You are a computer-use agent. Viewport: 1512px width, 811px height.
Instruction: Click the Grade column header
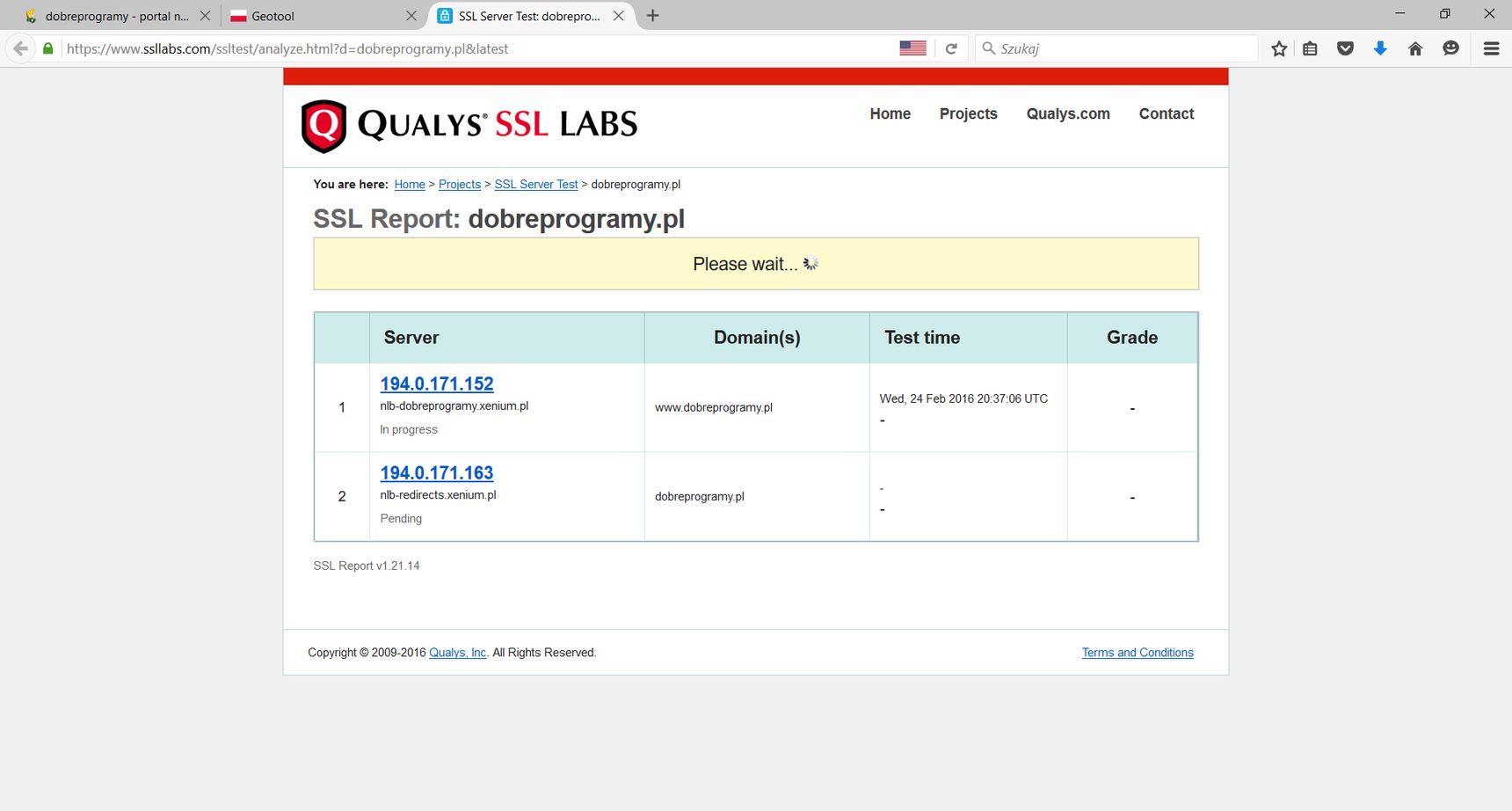pyautogui.click(x=1132, y=337)
